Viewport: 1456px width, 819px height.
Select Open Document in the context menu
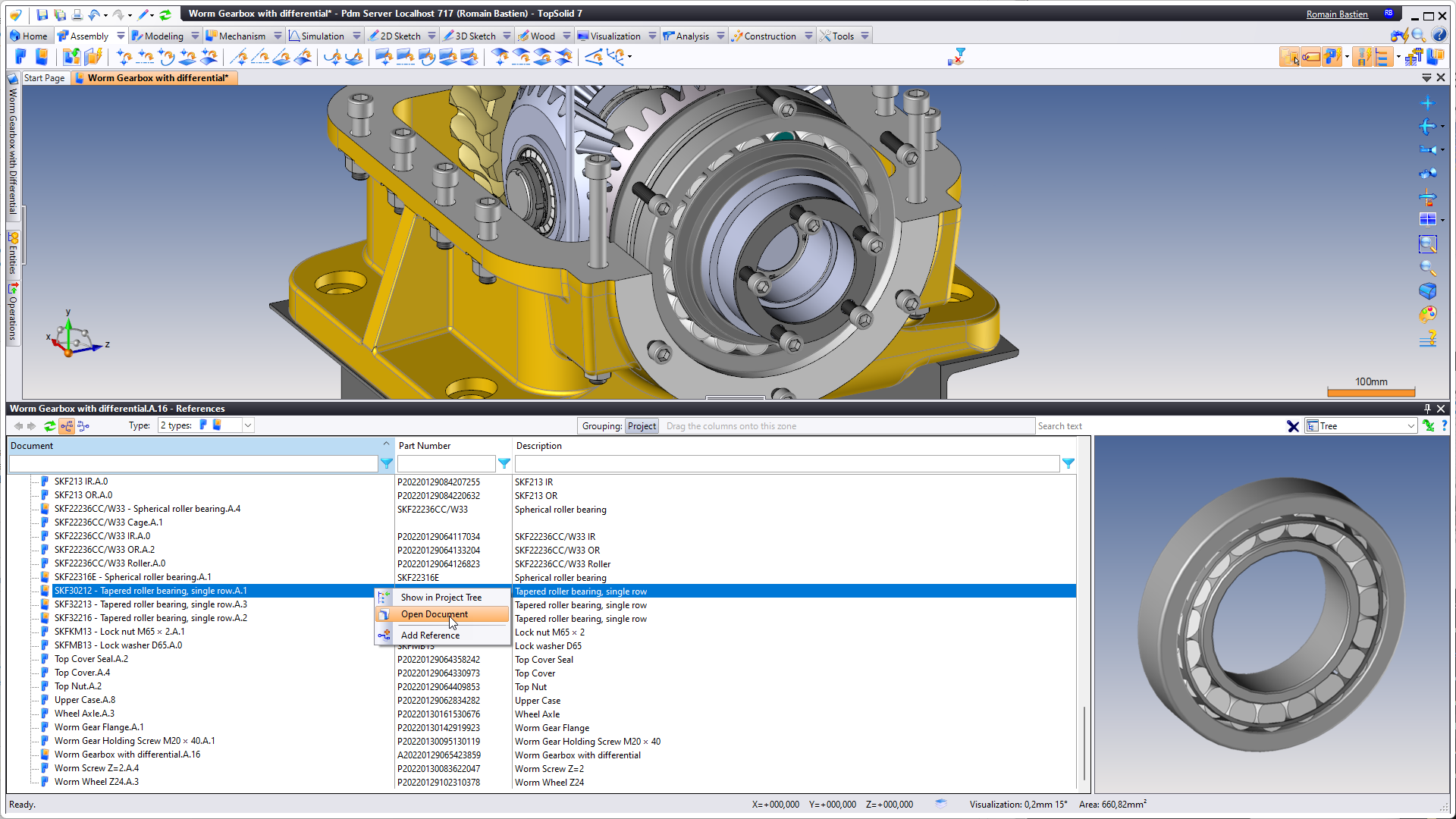pos(443,614)
